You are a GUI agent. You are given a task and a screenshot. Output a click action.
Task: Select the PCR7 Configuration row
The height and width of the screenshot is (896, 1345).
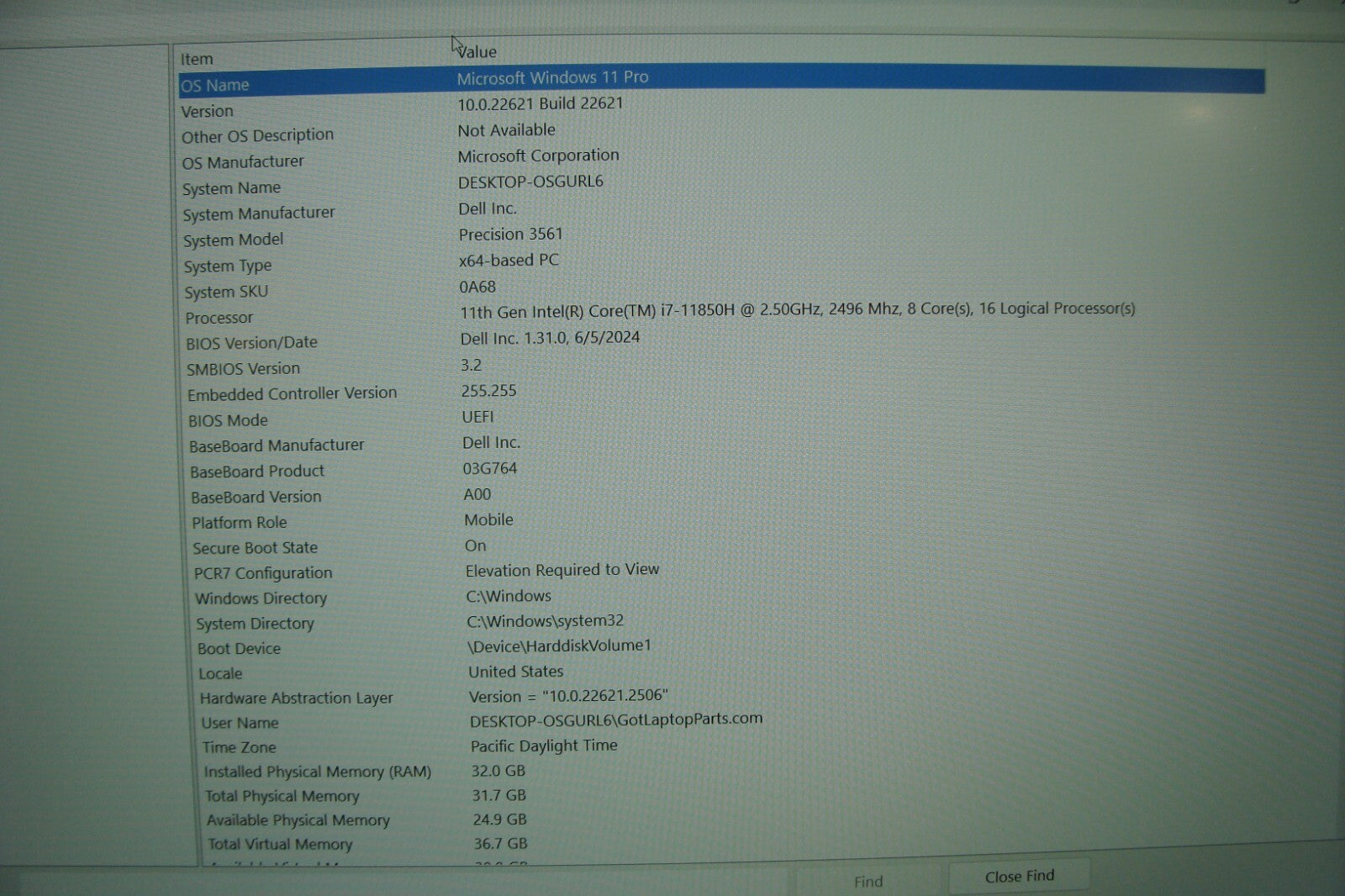point(263,573)
